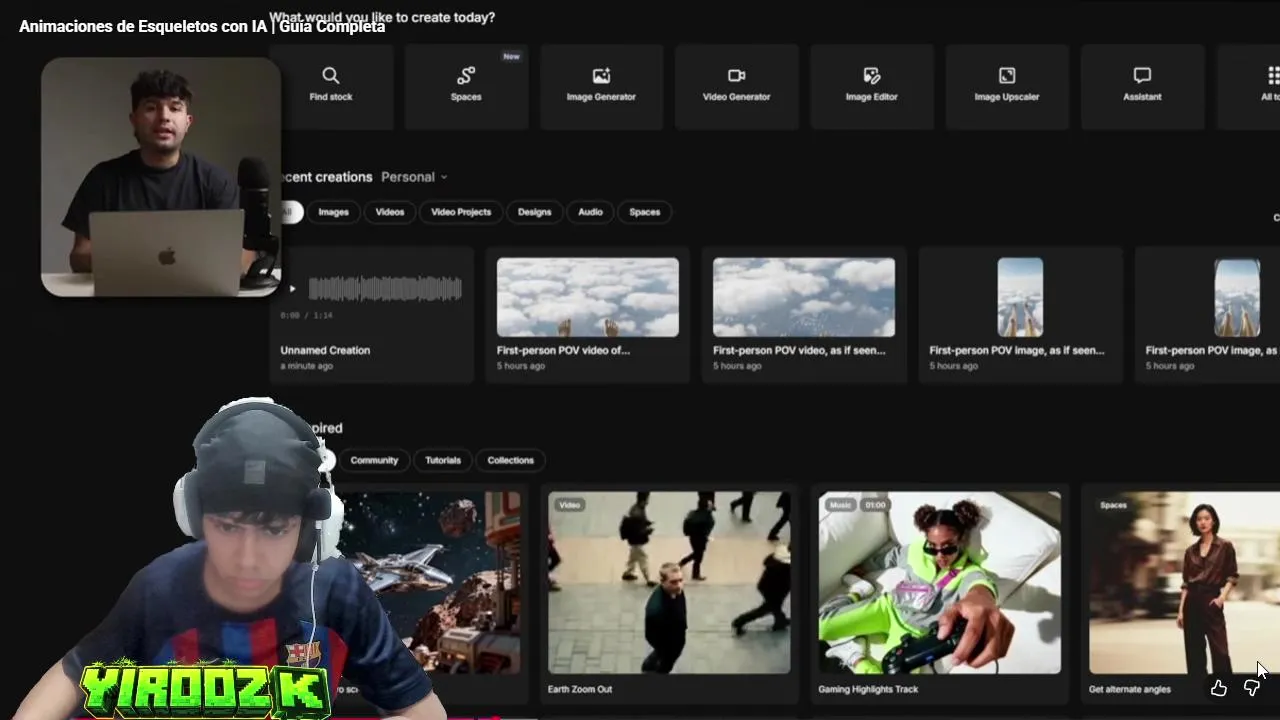The width and height of the screenshot is (1280, 720).
Task: Open the Find stock tool
Action: 331,86
